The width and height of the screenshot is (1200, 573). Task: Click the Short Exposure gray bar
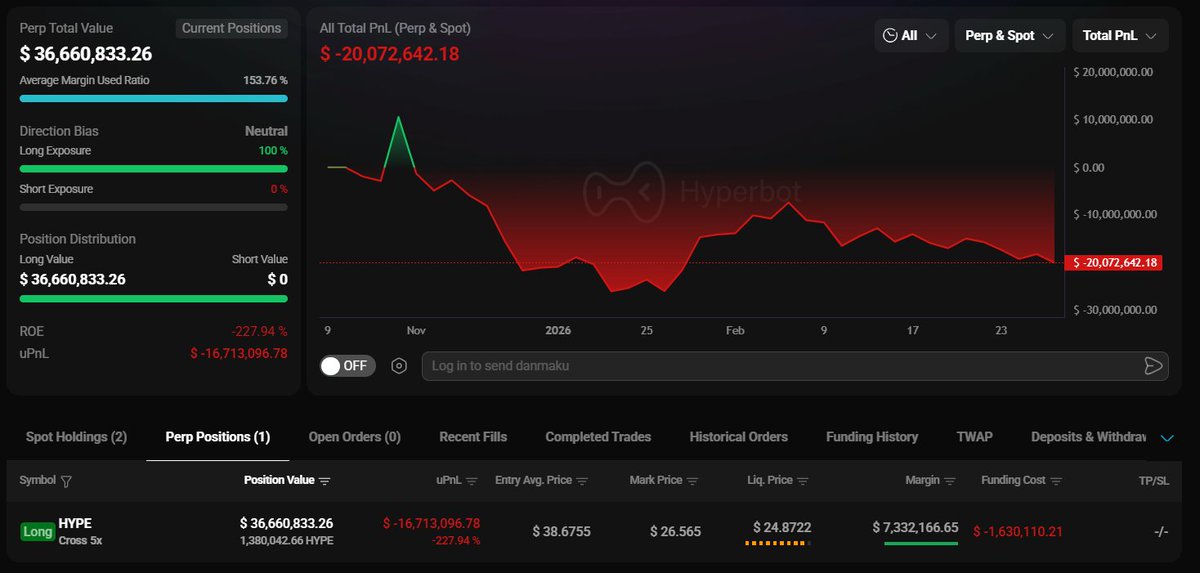point(153,207)
